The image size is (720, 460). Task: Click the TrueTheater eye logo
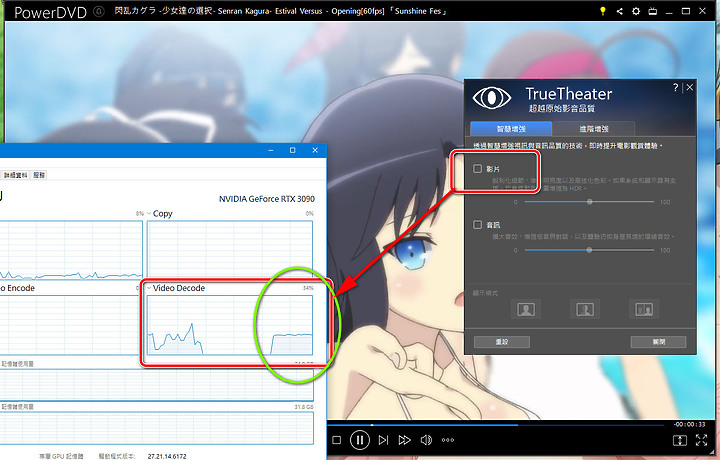492,97
